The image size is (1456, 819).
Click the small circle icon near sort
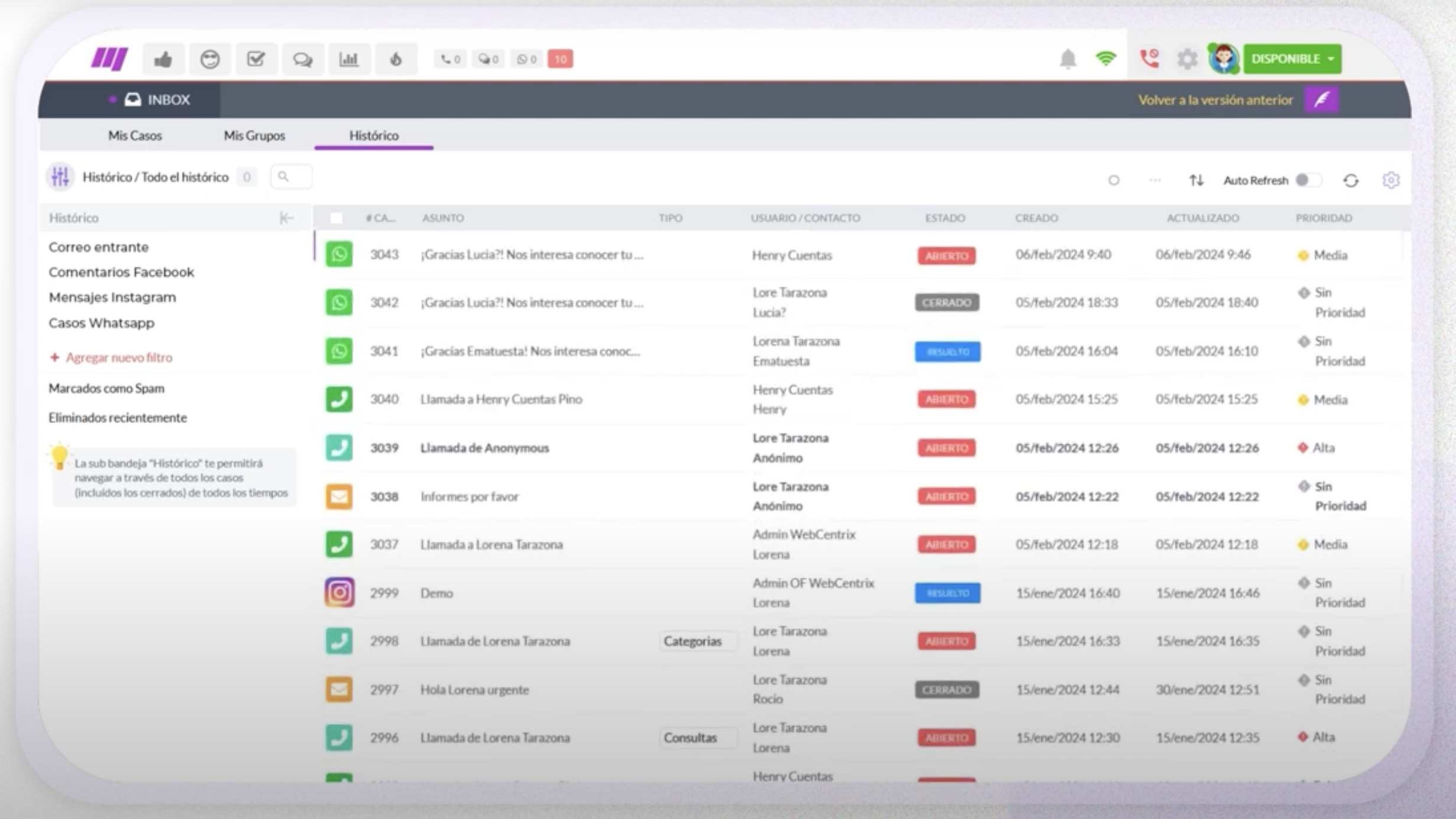1113,180
